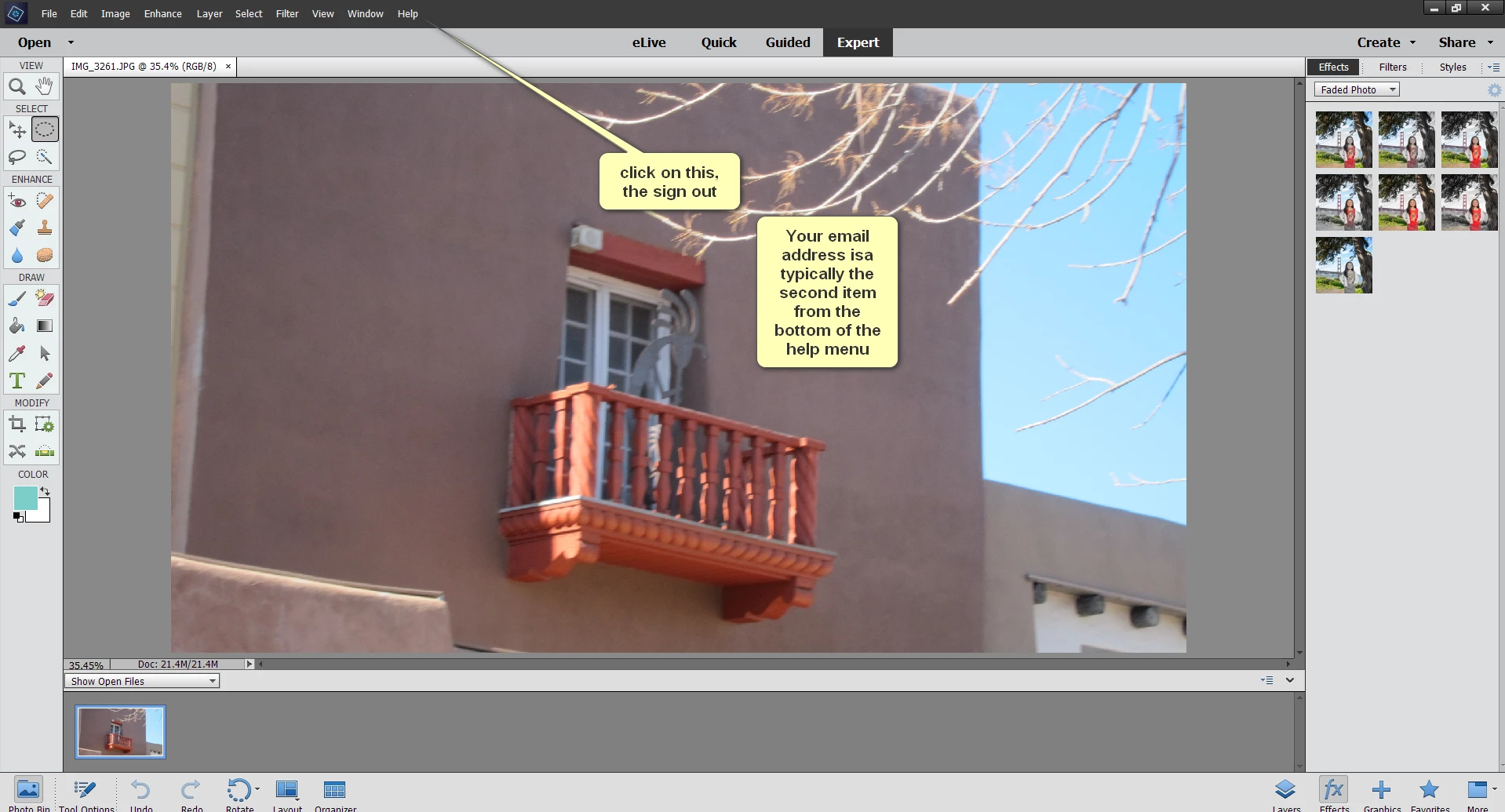
Task: Expand the Create dropdown arrow
Action: click(1413, 42)
